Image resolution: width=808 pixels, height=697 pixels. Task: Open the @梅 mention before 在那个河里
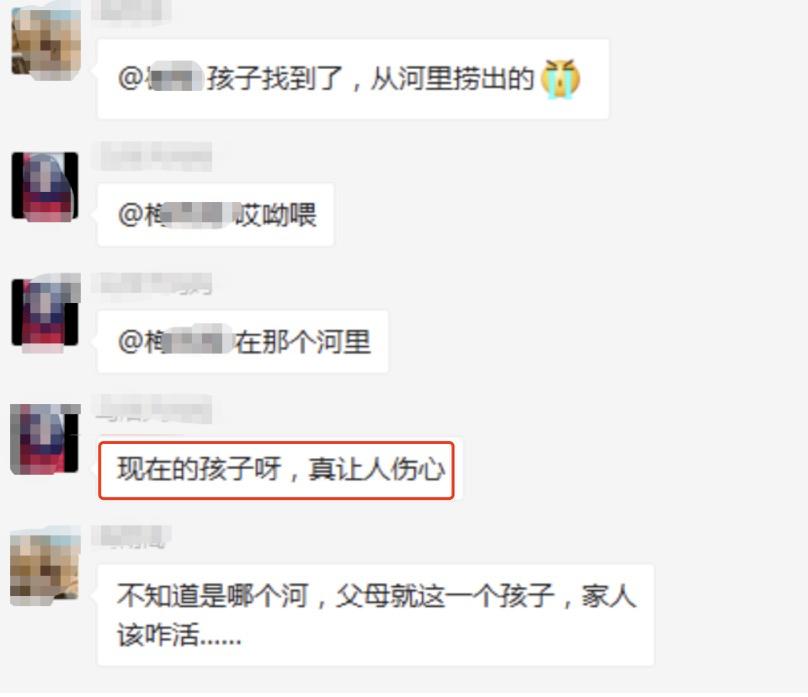(x=175, y=342)
